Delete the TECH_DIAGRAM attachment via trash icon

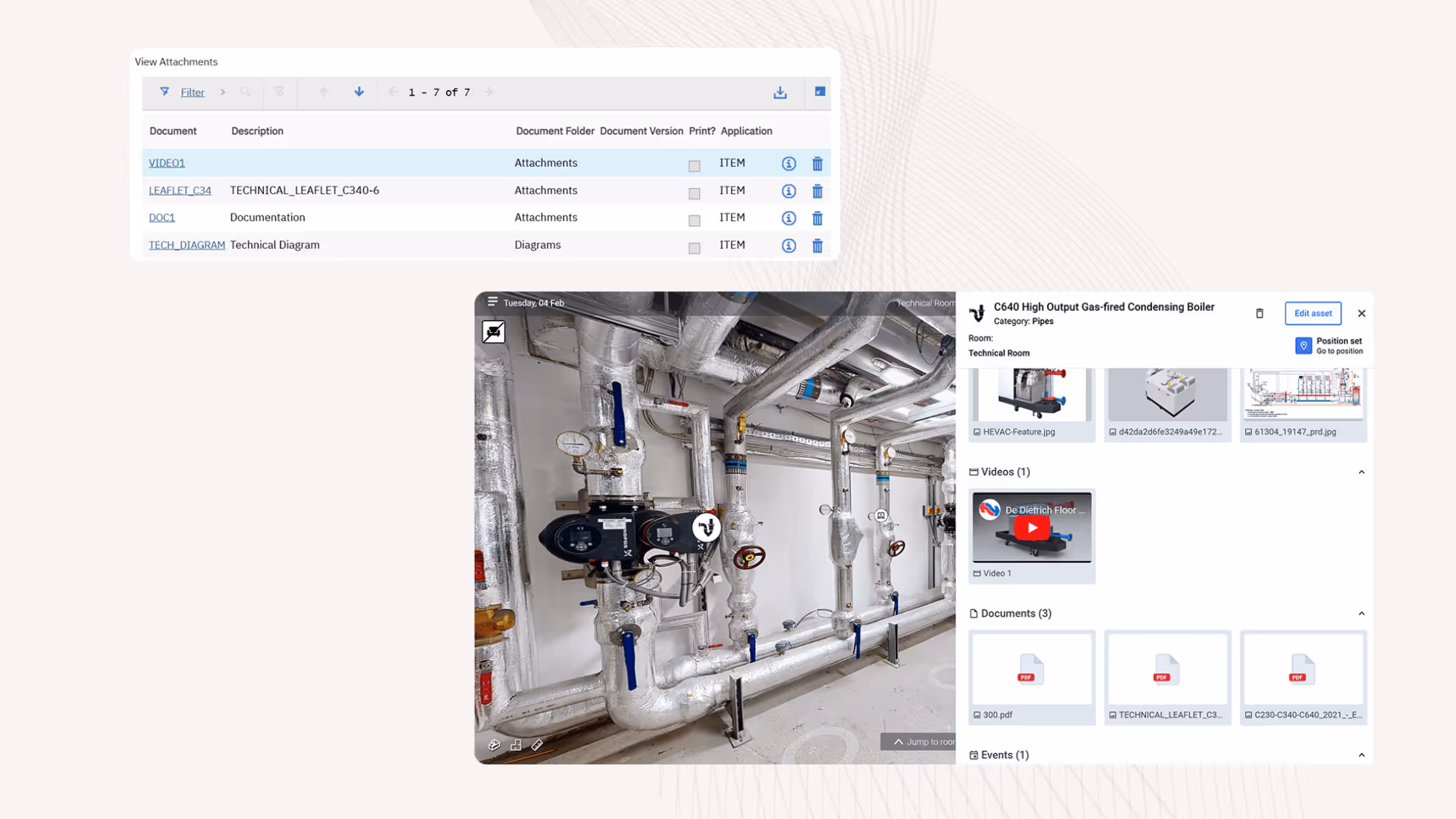817,246
